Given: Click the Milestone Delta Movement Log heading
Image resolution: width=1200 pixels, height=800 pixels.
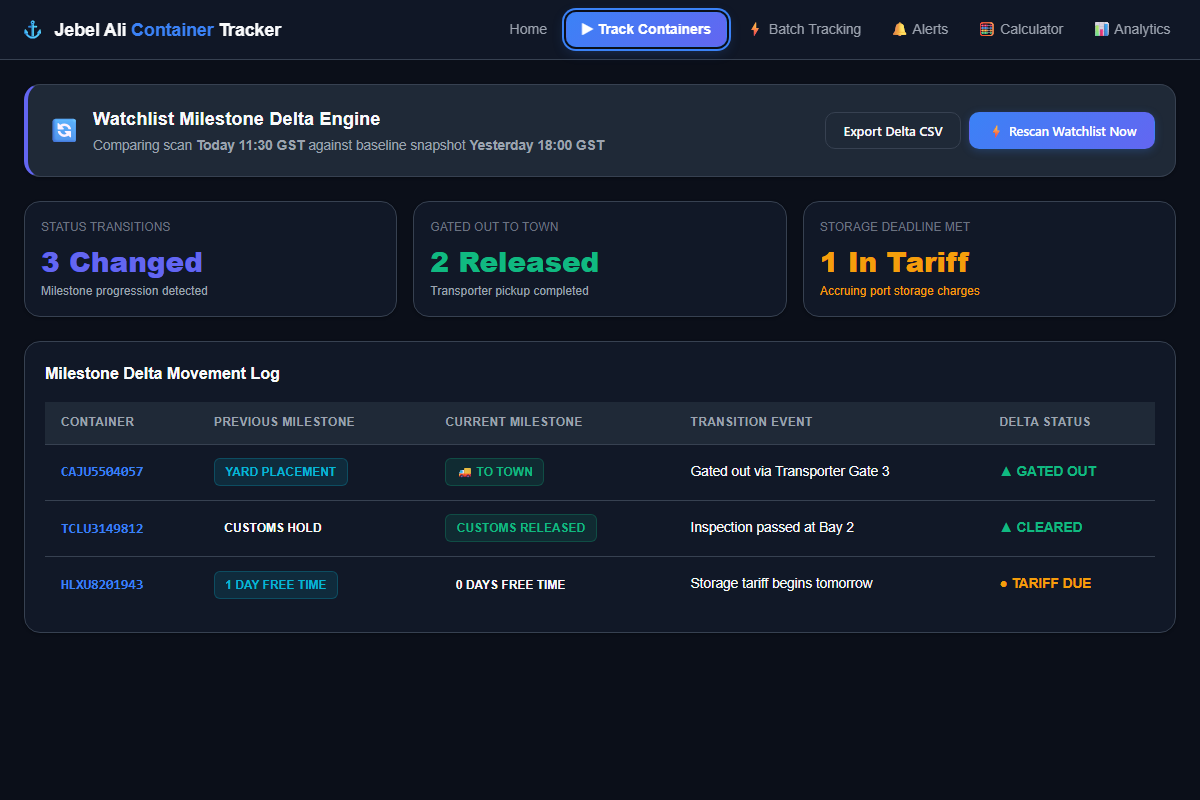Looking at the screenshot, I should pyautogui.click(x=162, y=373).
